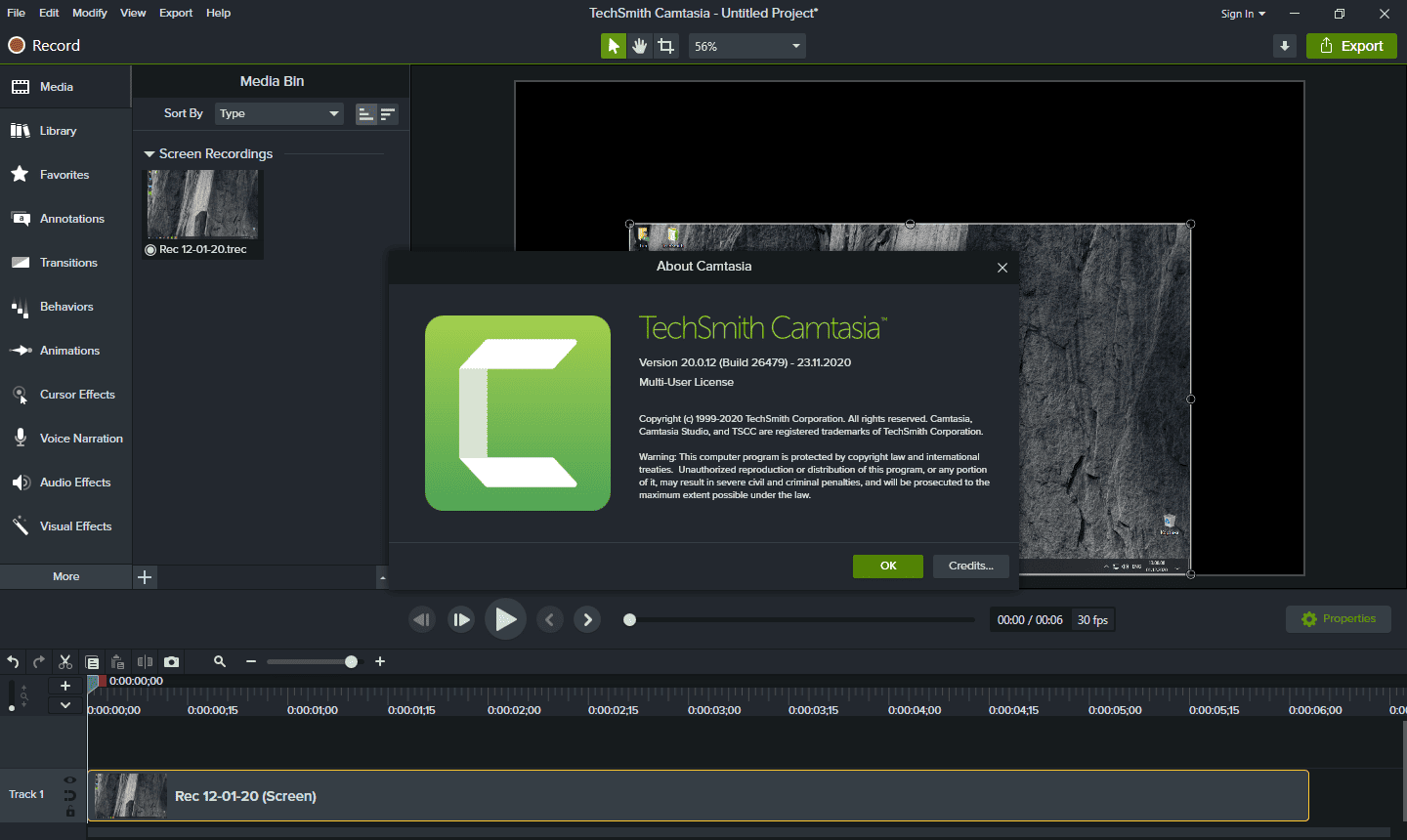Expand the track options chevron
The height and width of the screenshot is (840, 1407).
(x=65, y=704)
